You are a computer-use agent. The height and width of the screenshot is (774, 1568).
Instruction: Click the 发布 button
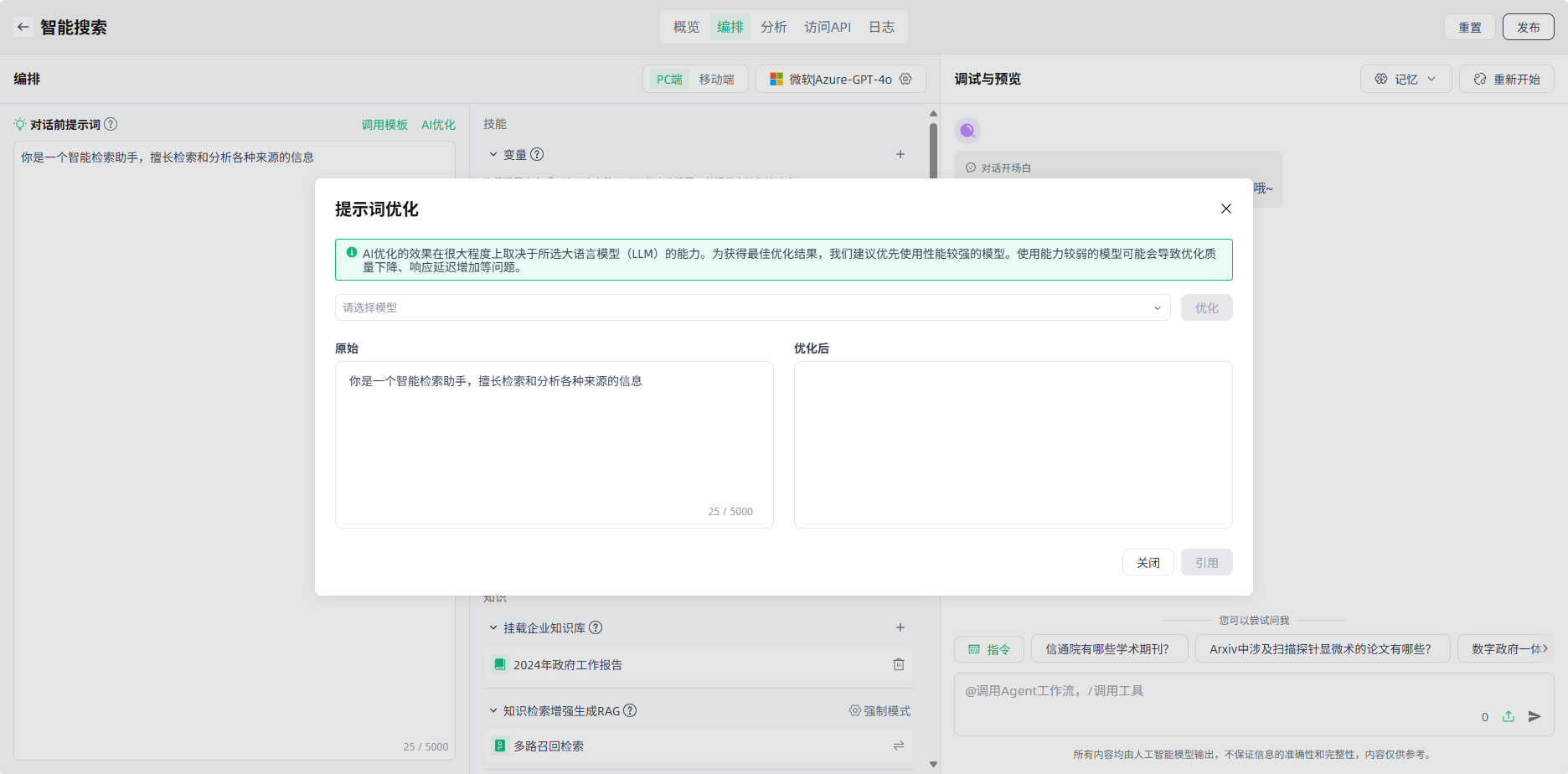click(x=1529, y=27)
